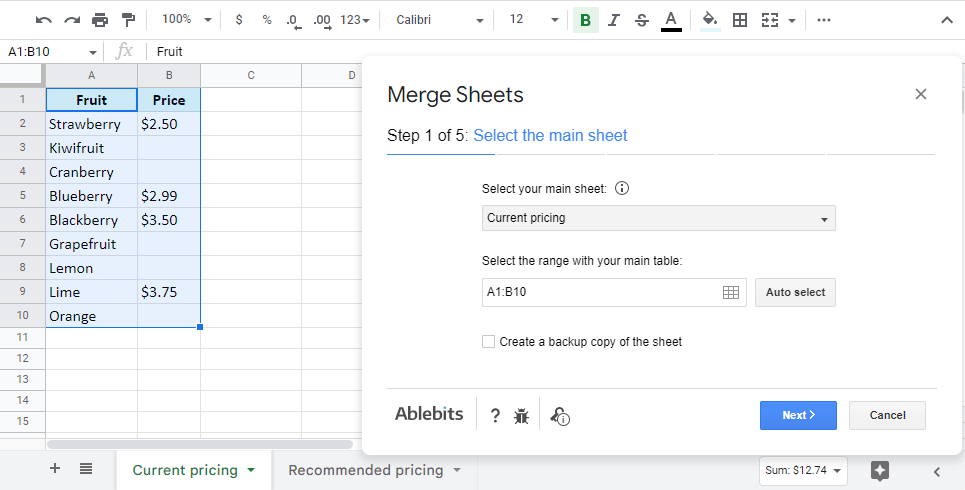Click the horizontal scrollbar
Screen dimensions: 965x490
coord(200,444)
